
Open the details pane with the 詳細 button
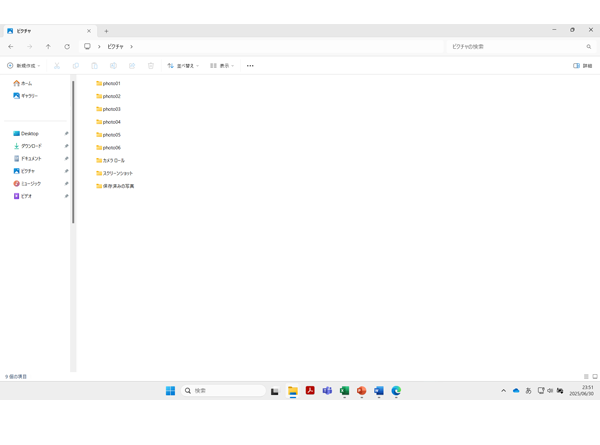pos(582,66)
